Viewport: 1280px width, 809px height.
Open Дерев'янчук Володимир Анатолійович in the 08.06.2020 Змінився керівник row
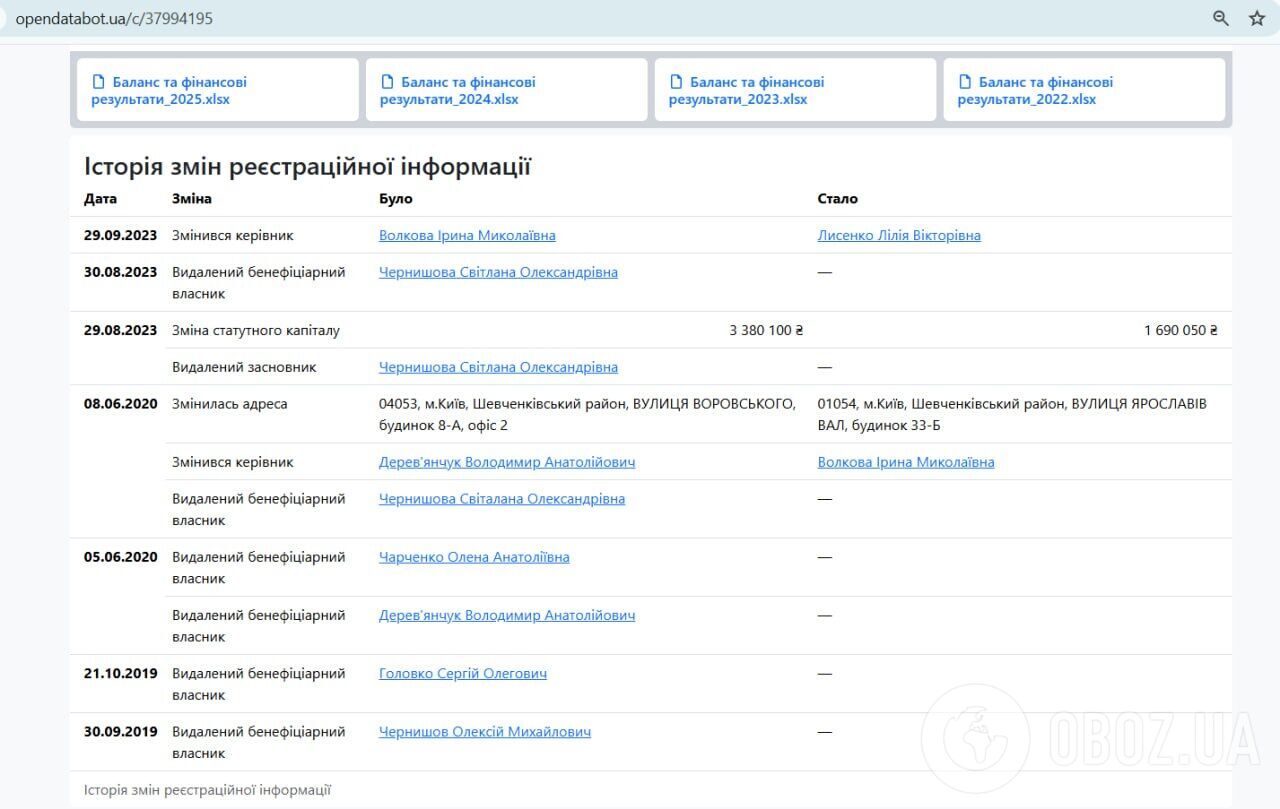(507, 462)
